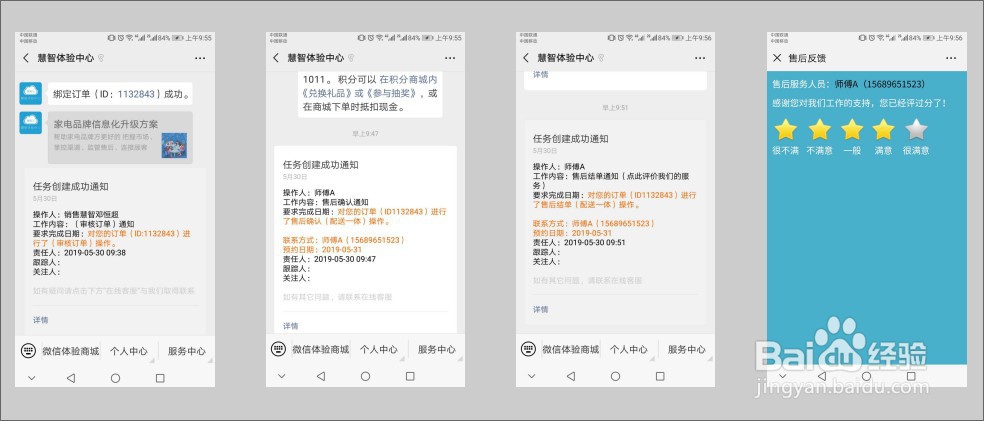Image resolution: width=984 pixels, height=421 pixels.
Task: Open 服务中心 menu on 售后结单通知 screen
Action: pos(687,349)
